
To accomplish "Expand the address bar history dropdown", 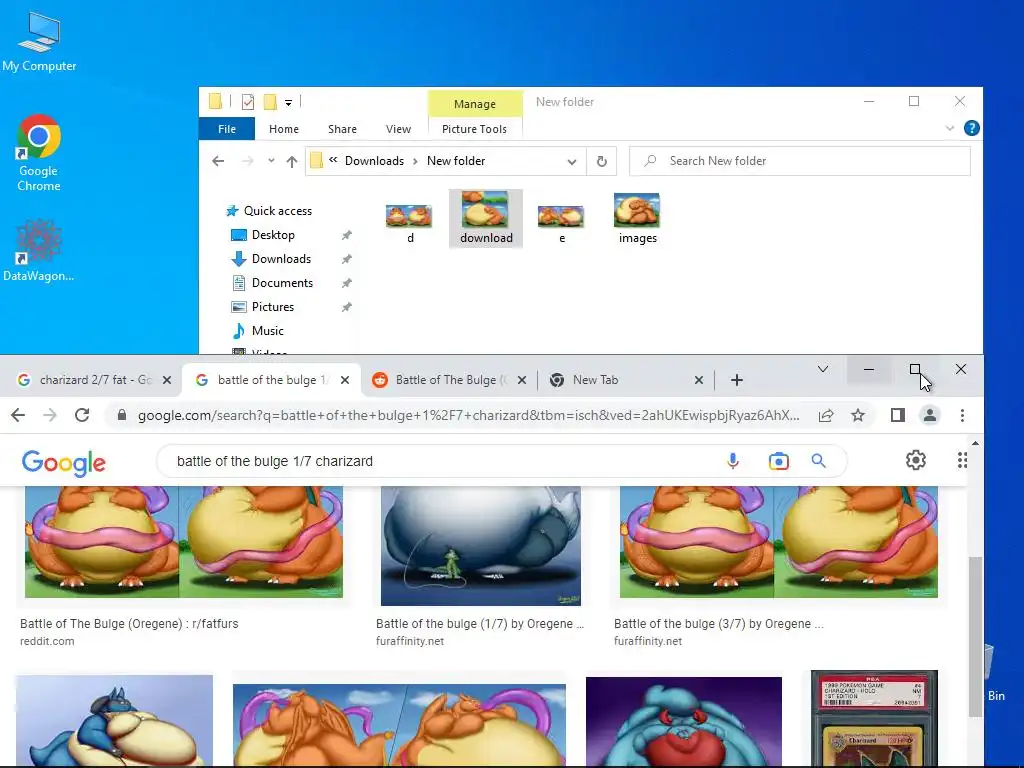I will [571, 161].
